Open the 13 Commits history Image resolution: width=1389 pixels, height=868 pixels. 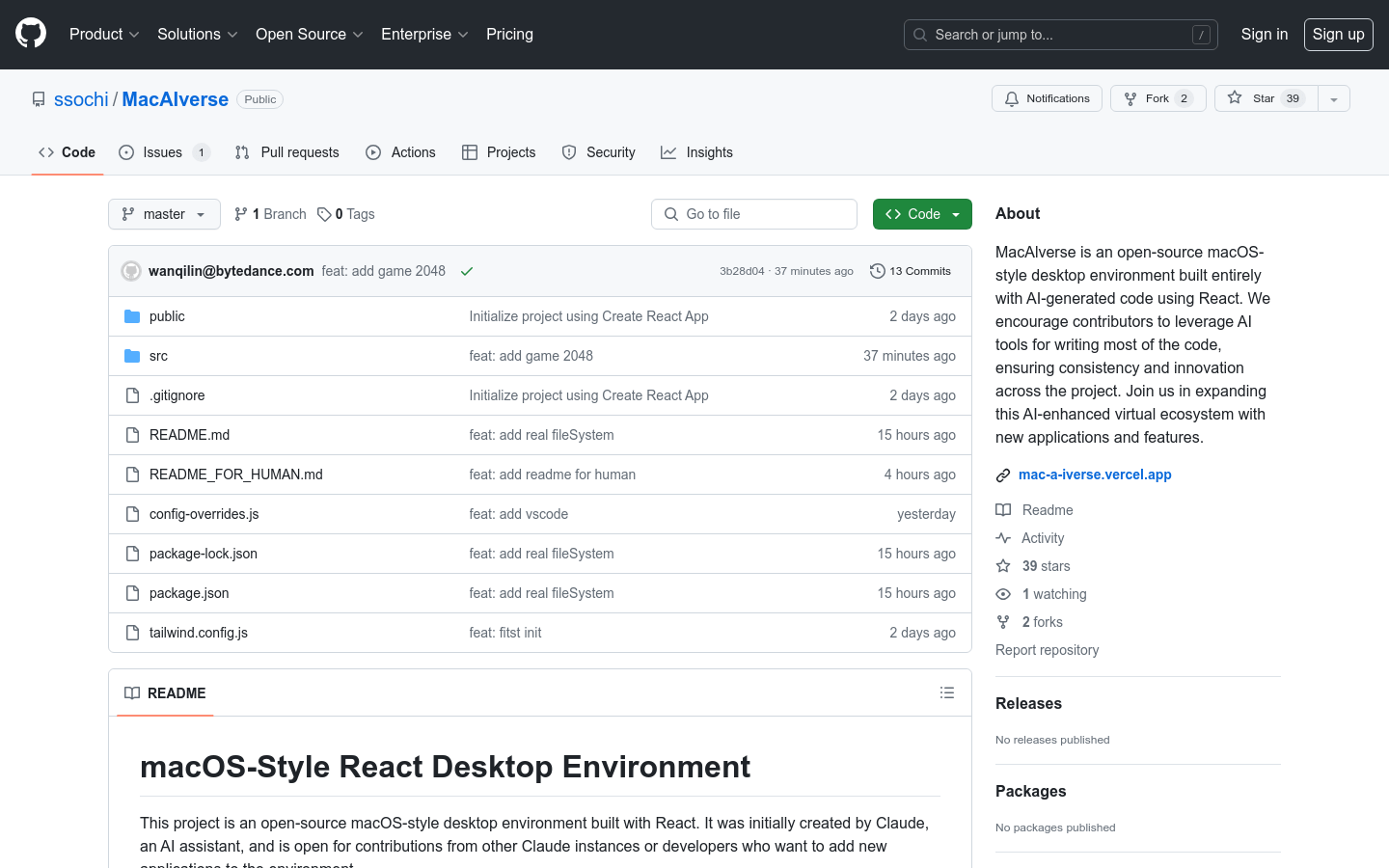(x=911, y=271)
